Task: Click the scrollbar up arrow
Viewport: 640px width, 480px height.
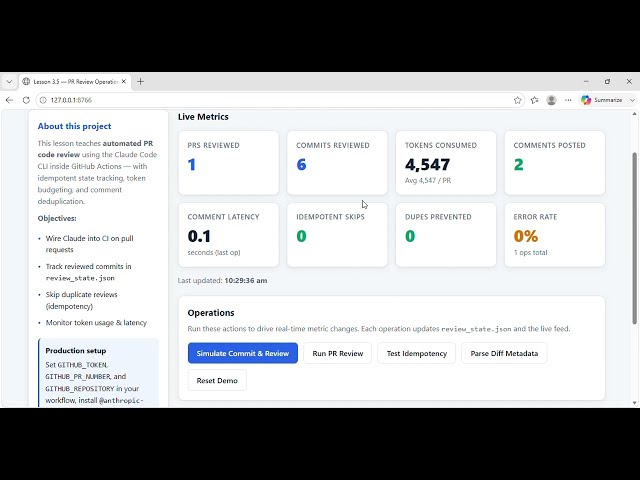Action: [x=634, y=114]
